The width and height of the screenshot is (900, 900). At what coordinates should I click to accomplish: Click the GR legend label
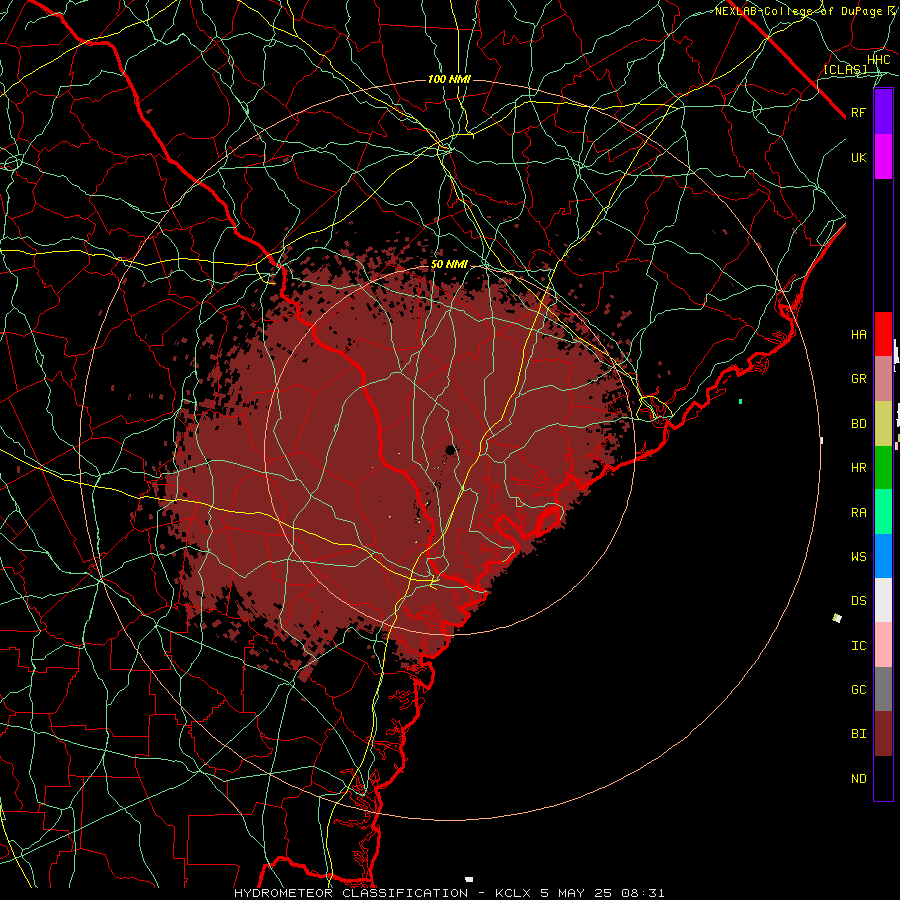859,379
